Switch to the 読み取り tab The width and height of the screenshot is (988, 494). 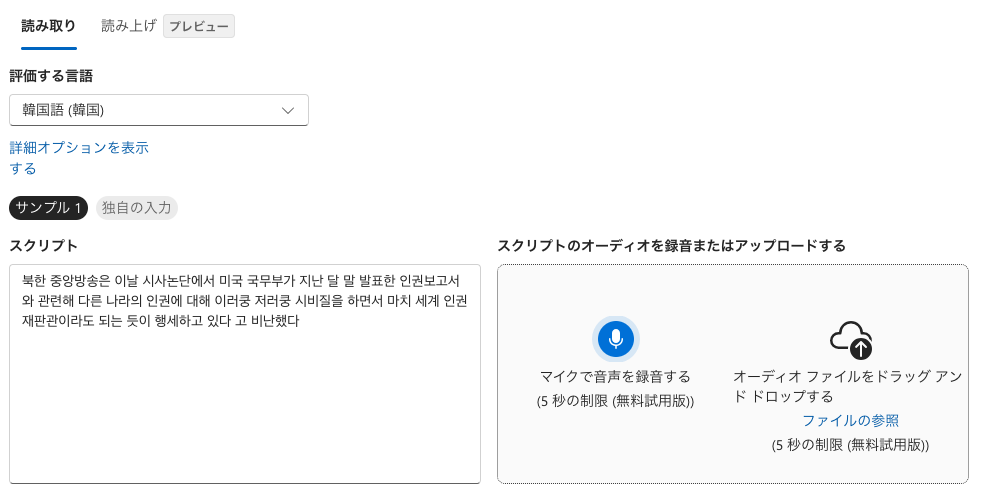coord(48,26)
